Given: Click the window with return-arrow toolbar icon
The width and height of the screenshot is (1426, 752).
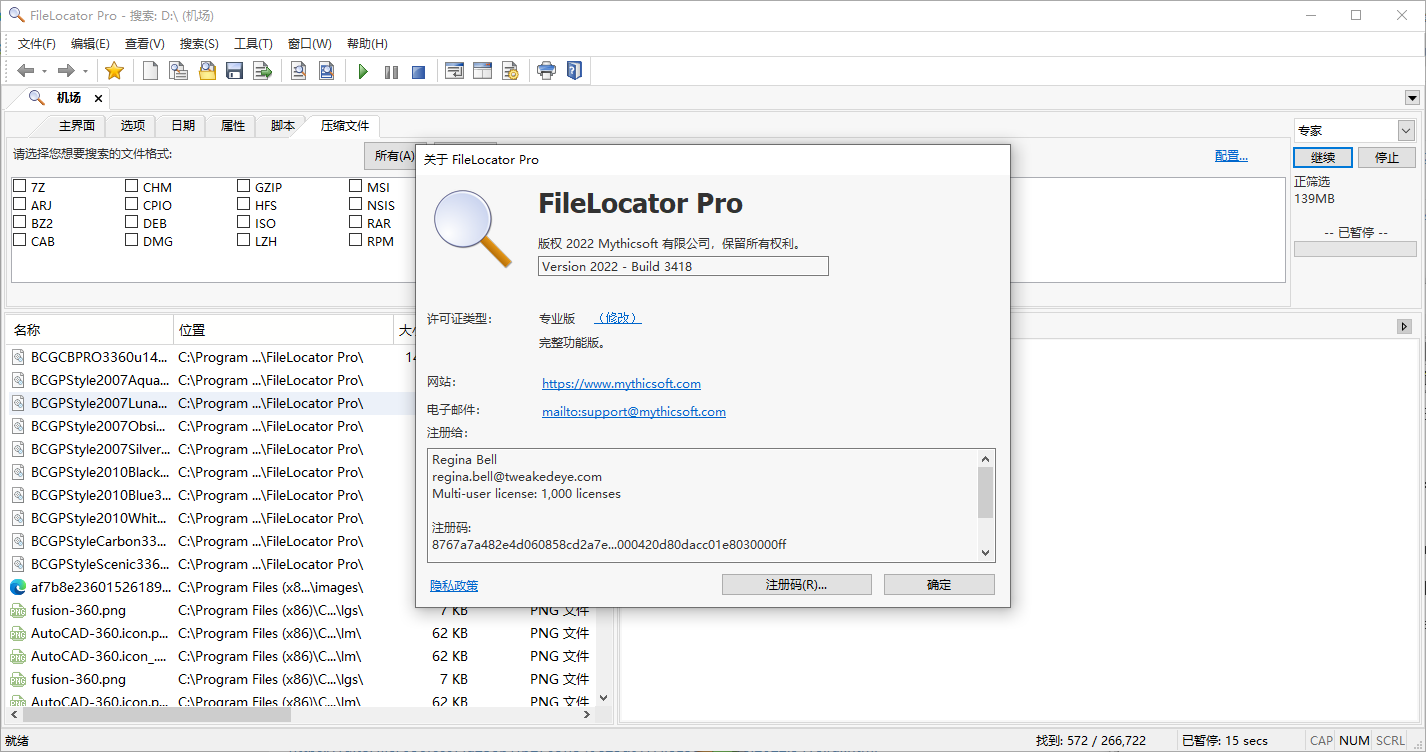Looking at the screenshot, I should [455, 71].
